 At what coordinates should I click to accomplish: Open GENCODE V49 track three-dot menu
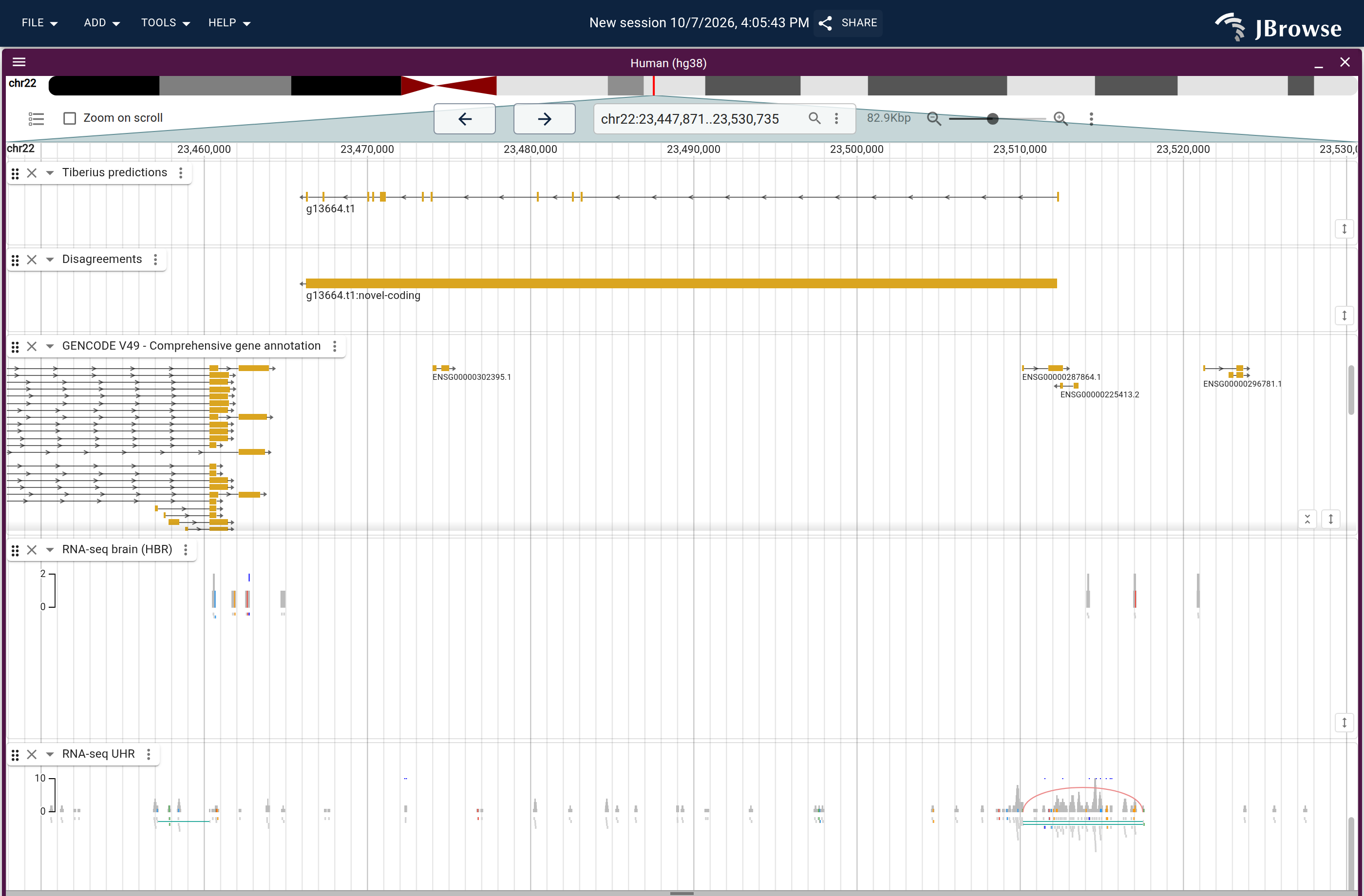(x=335, y=346)
